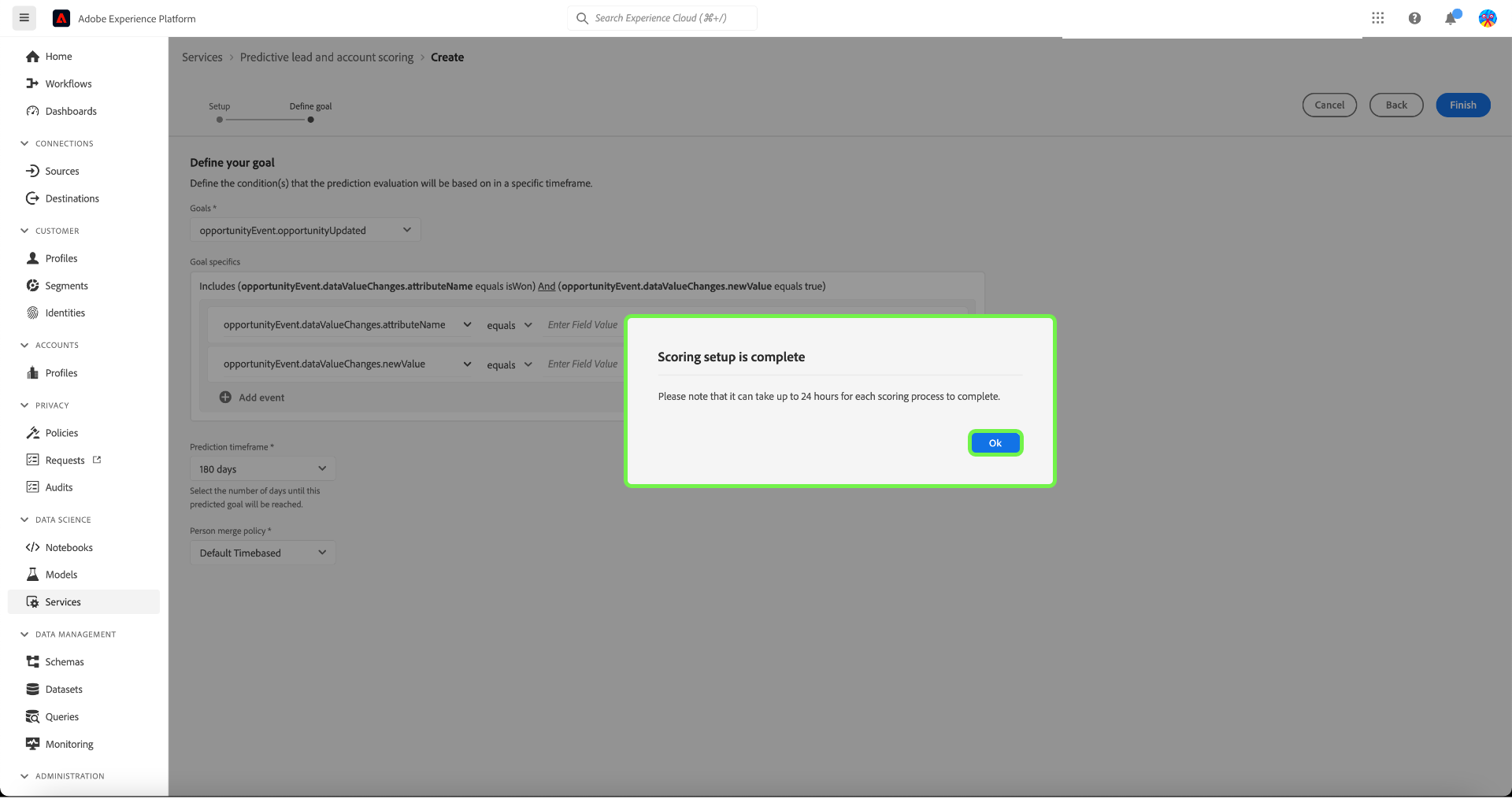Collapse the Privacy section

[x=24, y=405]
